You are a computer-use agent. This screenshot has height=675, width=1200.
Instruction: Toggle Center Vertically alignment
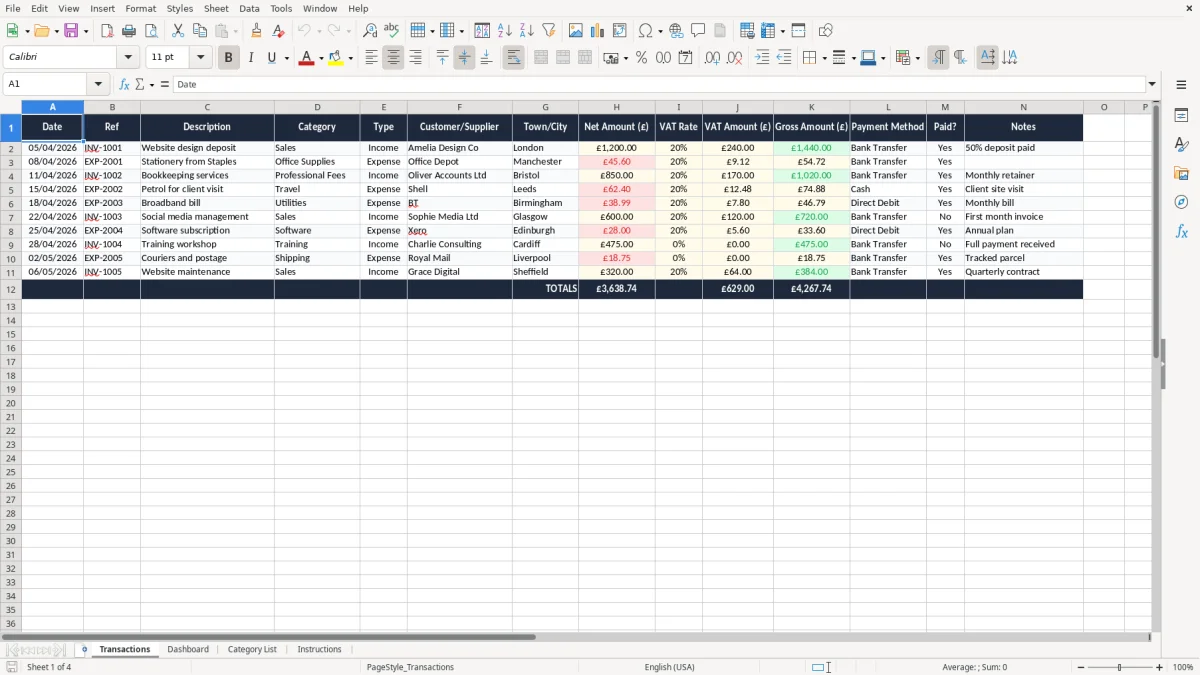click(x=464, y=58)
